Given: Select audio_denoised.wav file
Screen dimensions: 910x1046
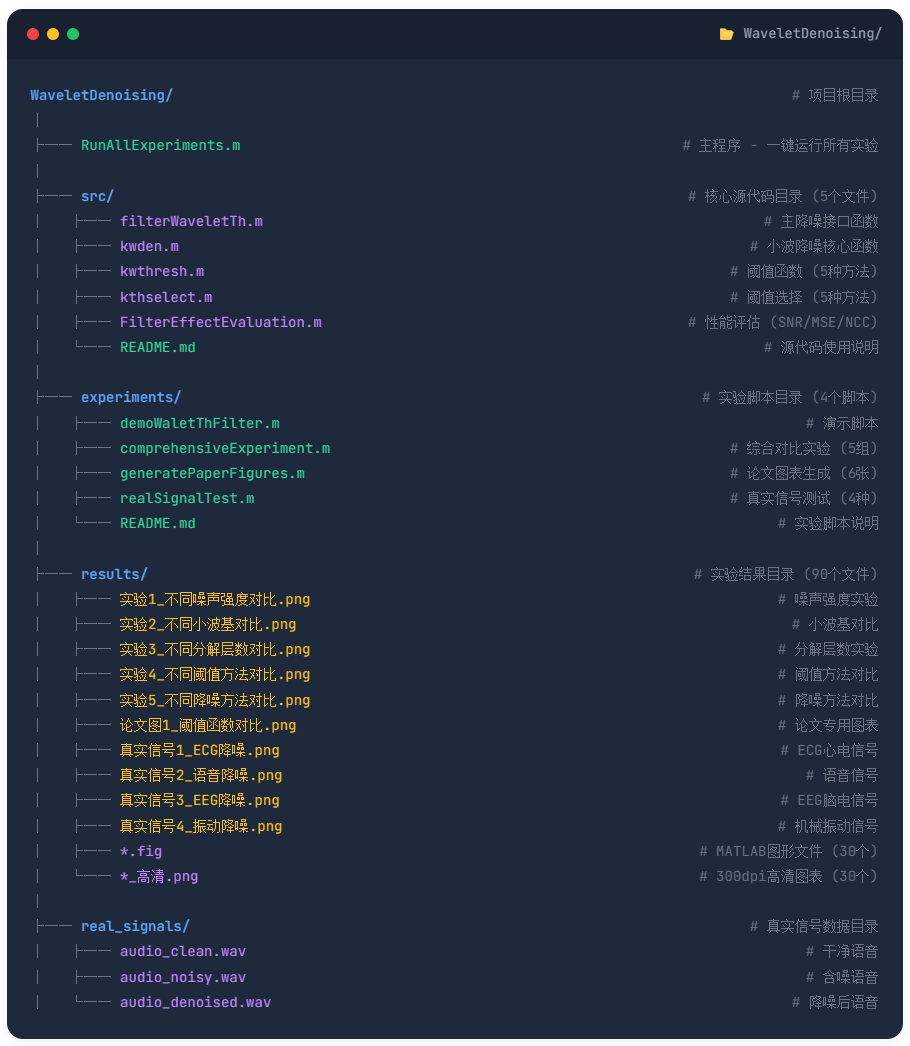Looking at the screenshot, I should click(195, 1002).
